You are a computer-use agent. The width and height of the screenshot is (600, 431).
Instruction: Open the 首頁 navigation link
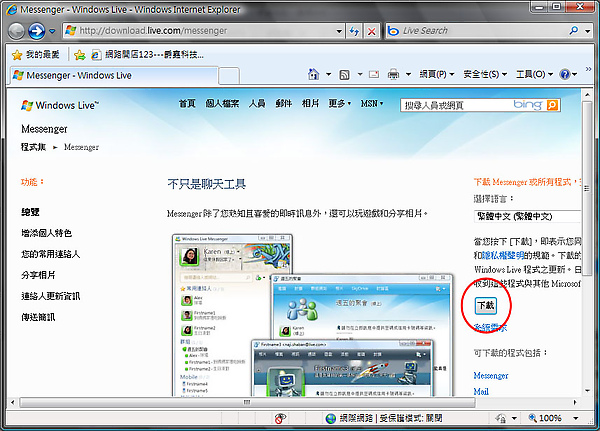[x=187, y=103]
